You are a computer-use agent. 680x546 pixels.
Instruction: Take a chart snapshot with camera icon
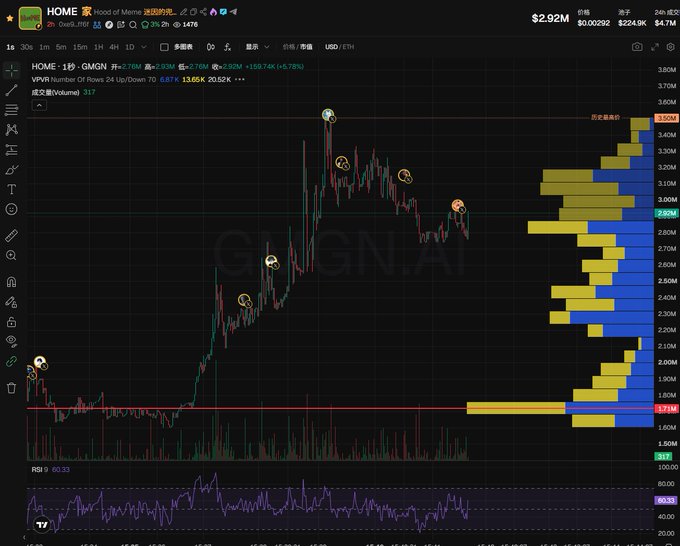(x=637, y=47)
